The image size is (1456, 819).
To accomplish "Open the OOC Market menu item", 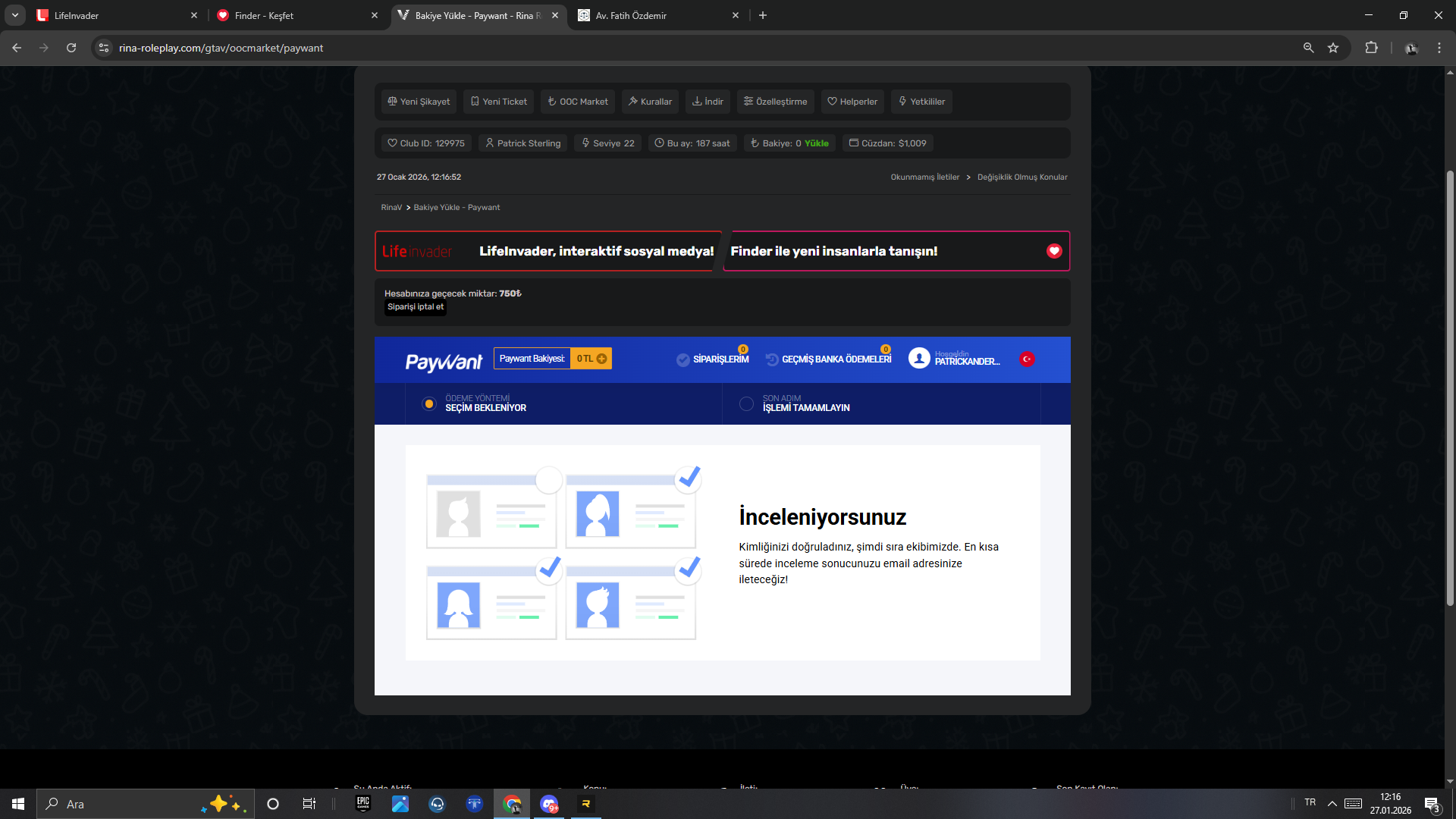I will point(578,102).
